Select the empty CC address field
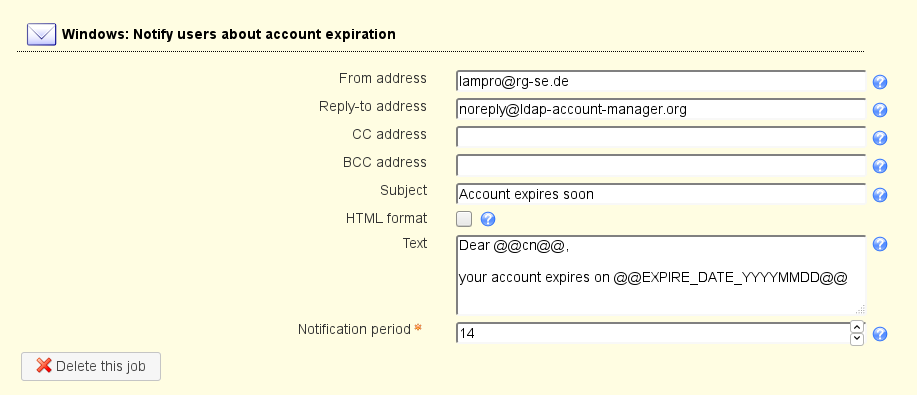The height and width of the screenshot is (395, 917). pyautogui.click(x=660, y=138)
